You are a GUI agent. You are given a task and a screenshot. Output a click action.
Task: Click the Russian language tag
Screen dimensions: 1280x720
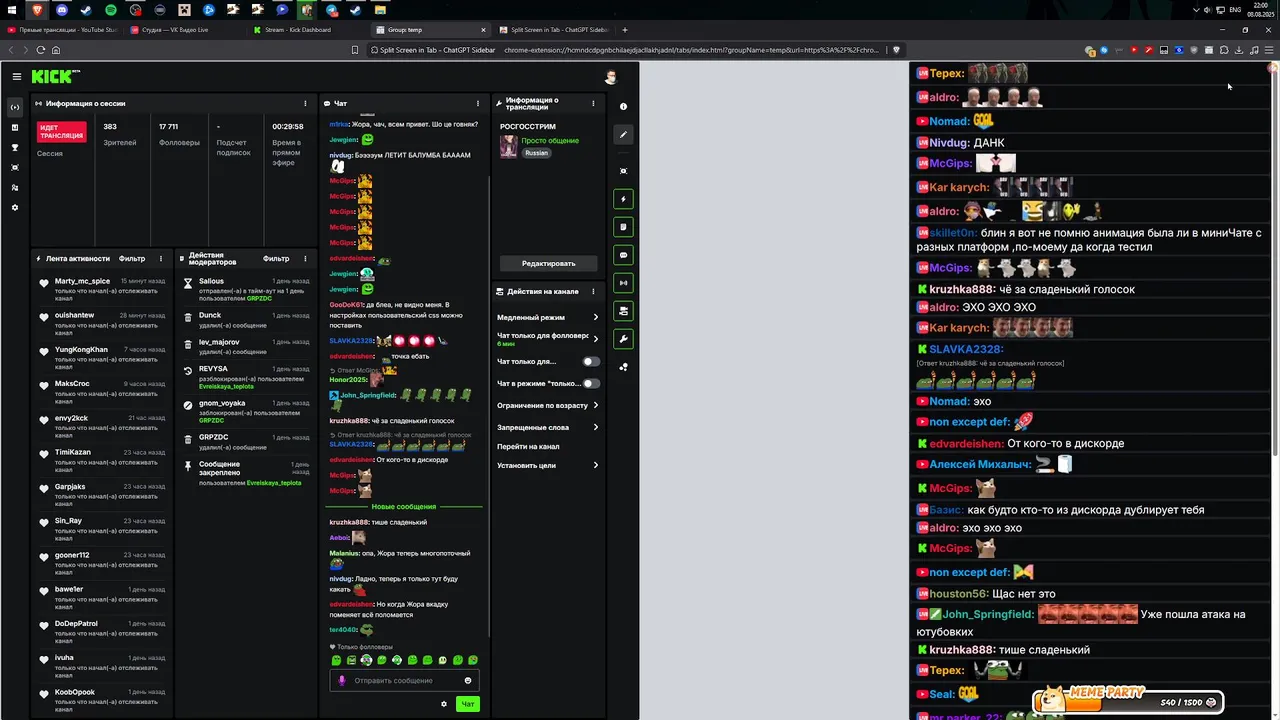click(537, 153)
